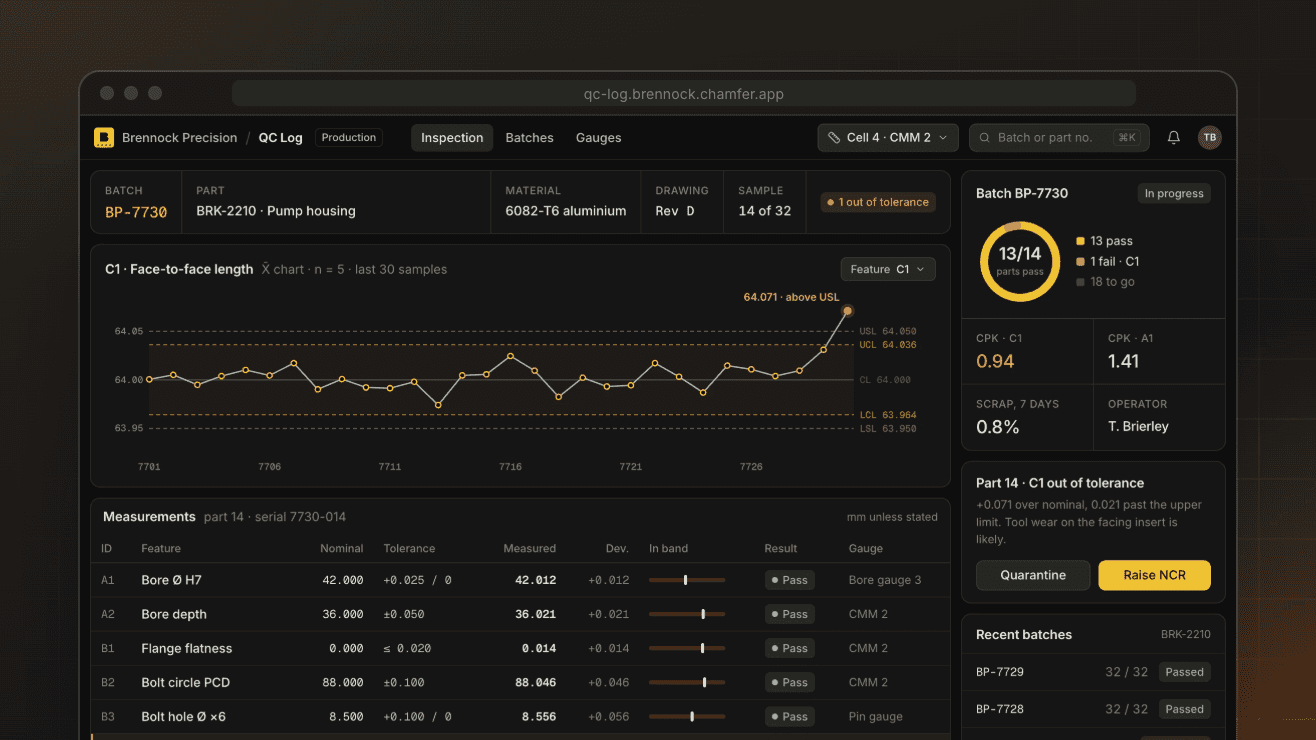Click the Passed badge for BP-7729
The image size is (1316, 740).
[1185, 672]
